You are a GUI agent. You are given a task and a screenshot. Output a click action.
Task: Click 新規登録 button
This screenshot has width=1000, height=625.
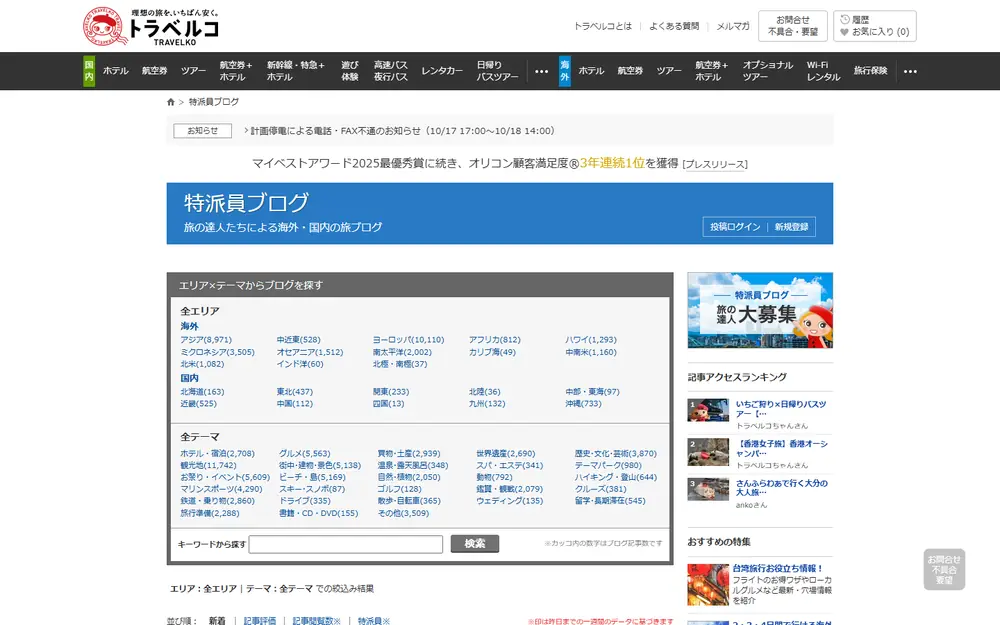[791, 227]
